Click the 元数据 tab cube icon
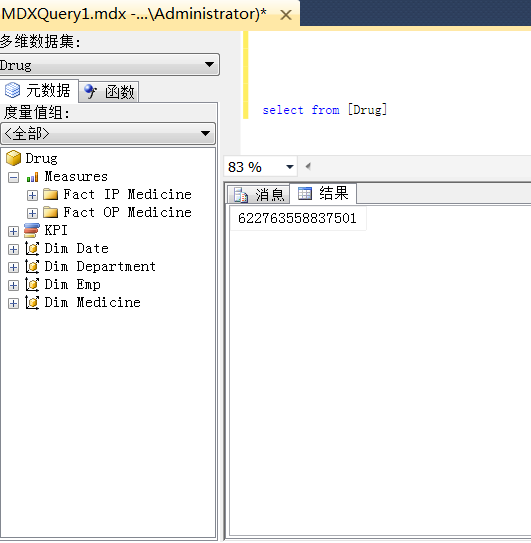The width and height of the screenshot is (531, 543). click(12, 90)
